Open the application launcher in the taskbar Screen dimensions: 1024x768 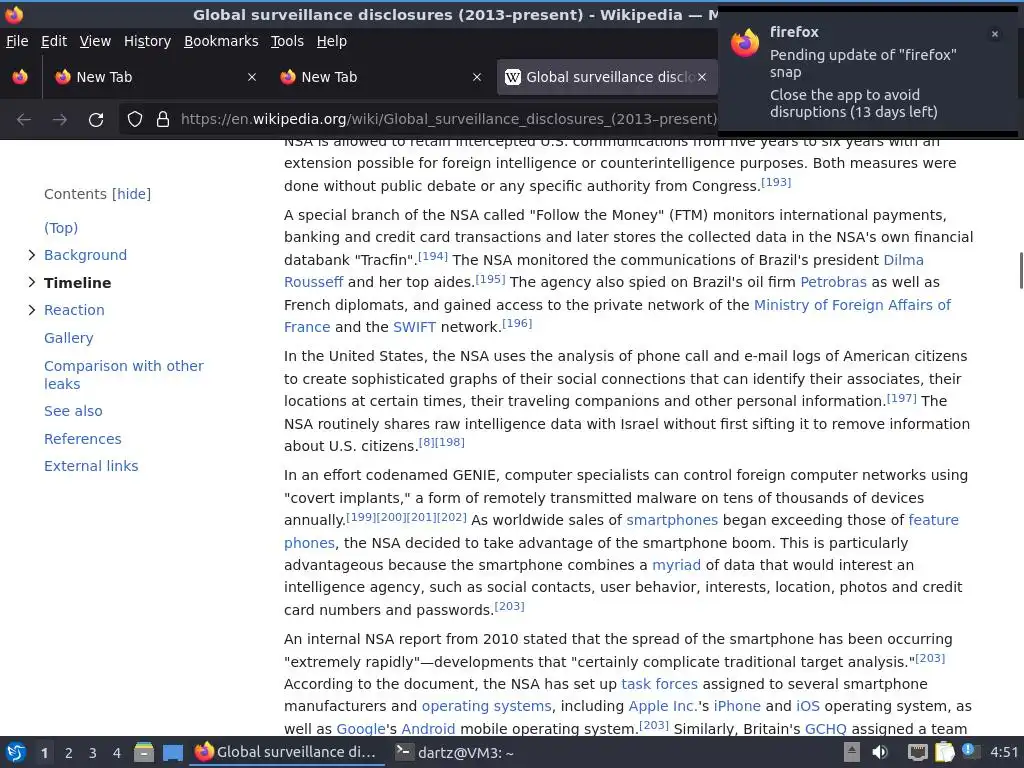[16, 753]
